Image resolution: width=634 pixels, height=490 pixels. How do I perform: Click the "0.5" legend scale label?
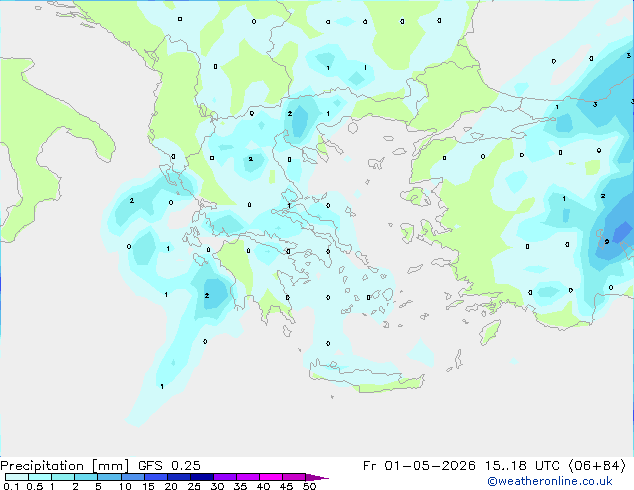35,486
